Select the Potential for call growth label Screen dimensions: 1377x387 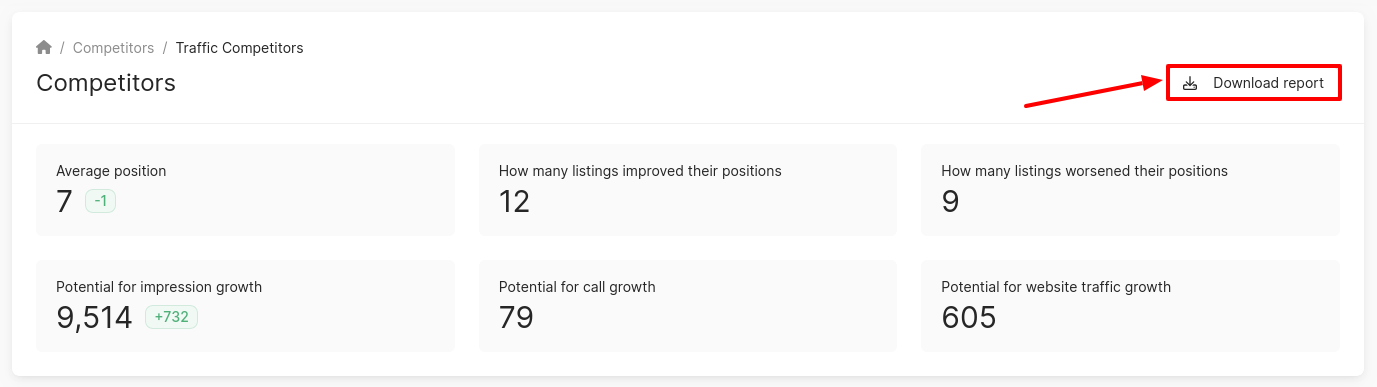[577, 287]
